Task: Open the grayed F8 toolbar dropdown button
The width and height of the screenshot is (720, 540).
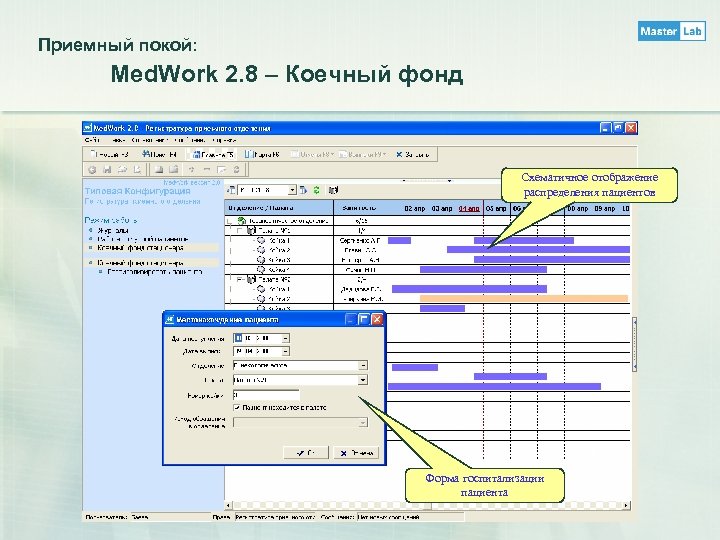Action: tap(312, 155)
